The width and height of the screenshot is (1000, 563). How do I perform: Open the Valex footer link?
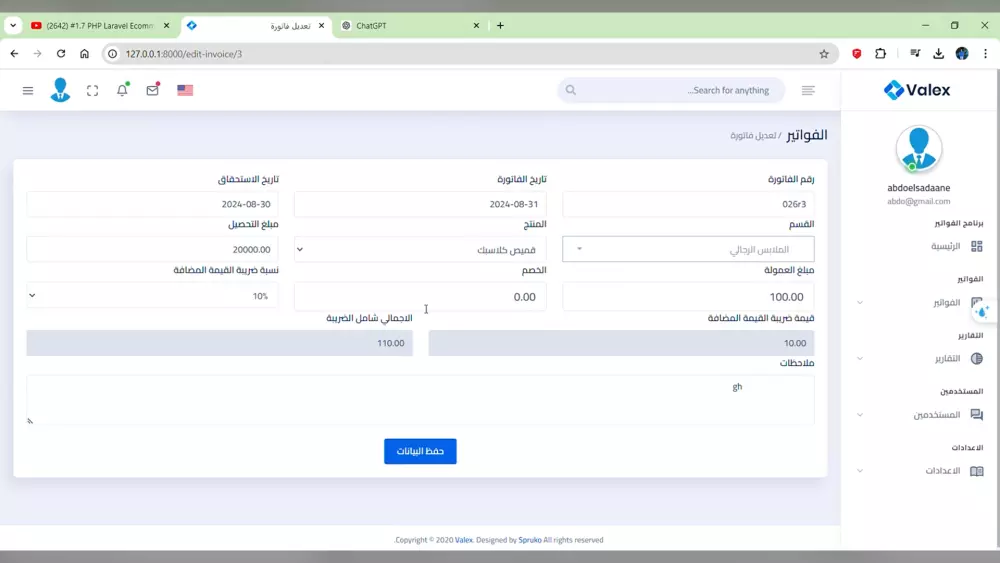pos(464,540)
